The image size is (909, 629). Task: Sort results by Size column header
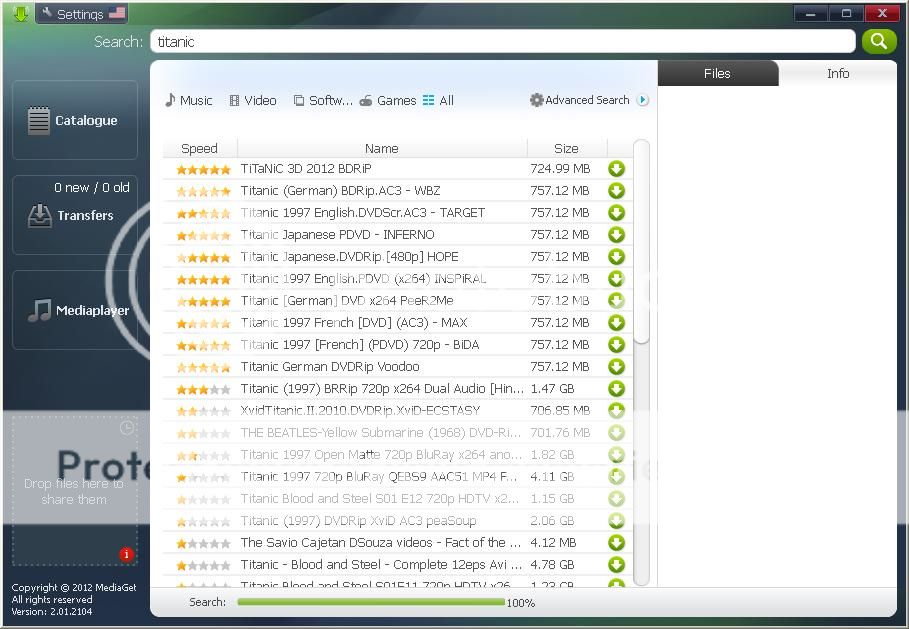click(x=566, y=148)
